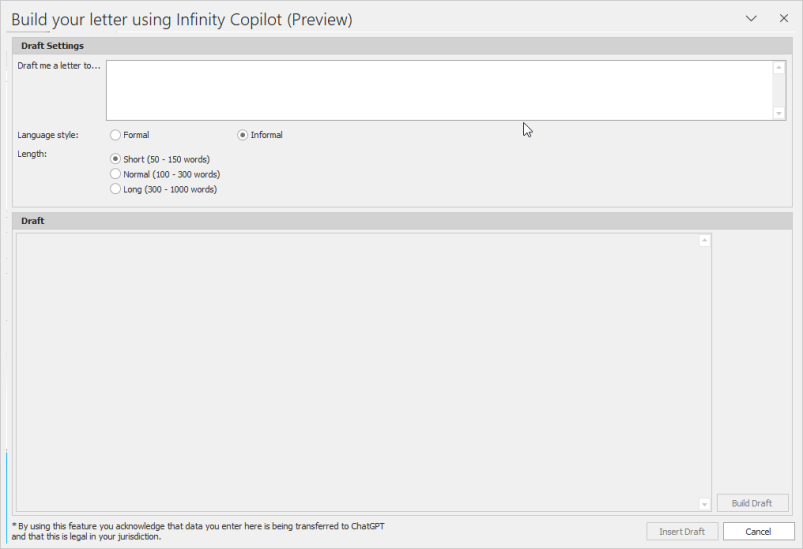The image size is (803, 549).
Task: Click the window options chevron in title bar
Action: [x=751, y=18]
